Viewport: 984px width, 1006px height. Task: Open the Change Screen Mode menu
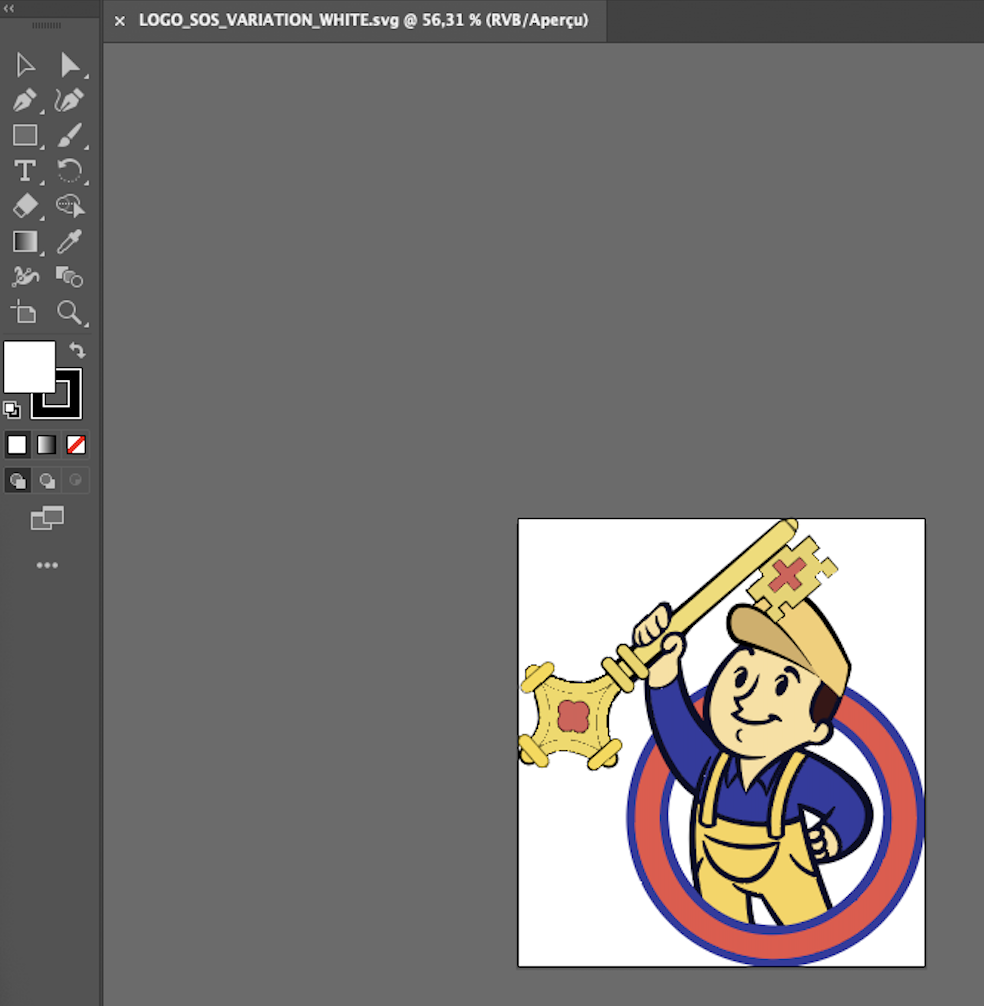pyautogui.click(x=47, y=518)
